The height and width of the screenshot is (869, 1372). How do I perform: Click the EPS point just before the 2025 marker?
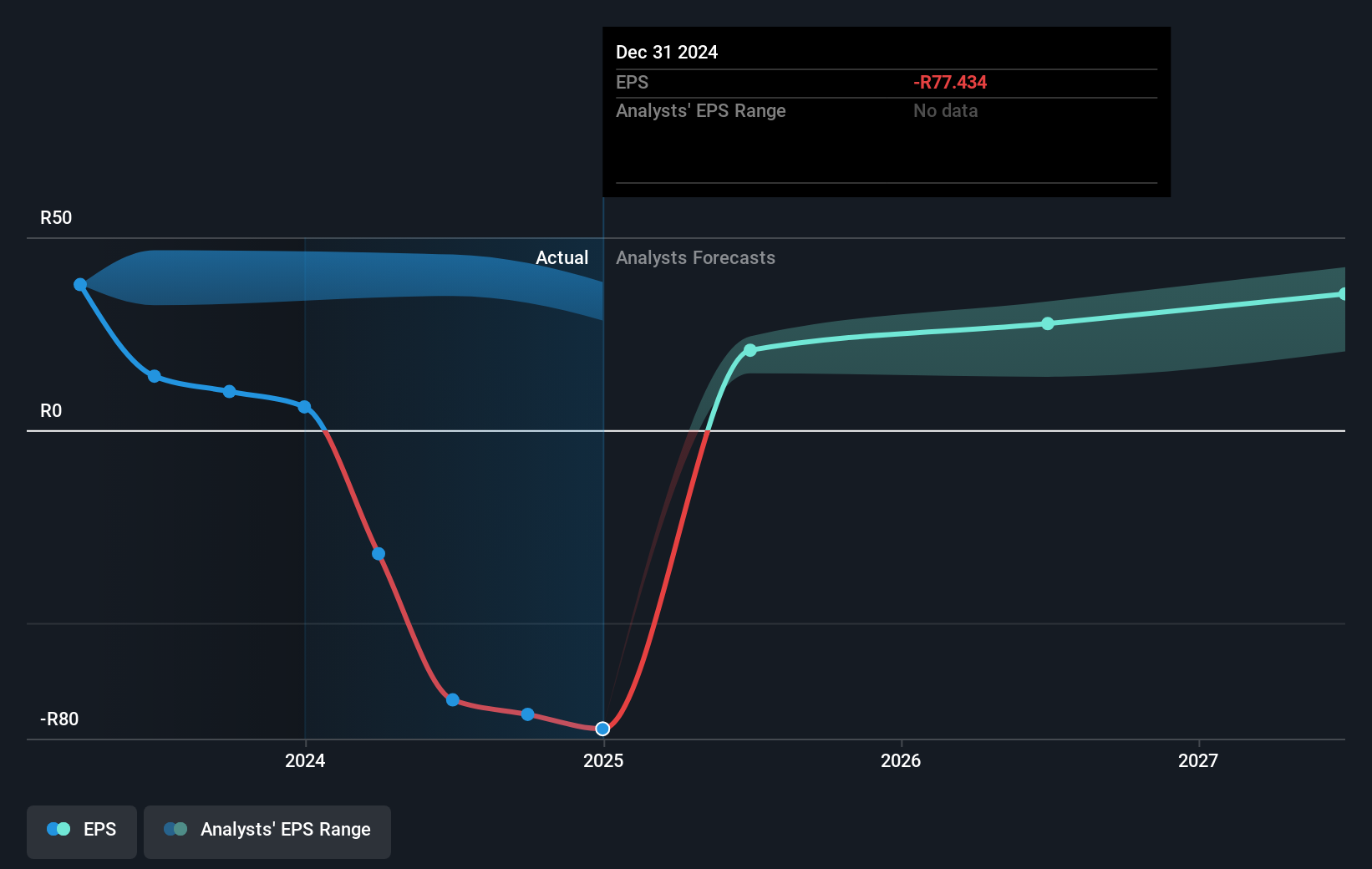(x=527, y=714)
